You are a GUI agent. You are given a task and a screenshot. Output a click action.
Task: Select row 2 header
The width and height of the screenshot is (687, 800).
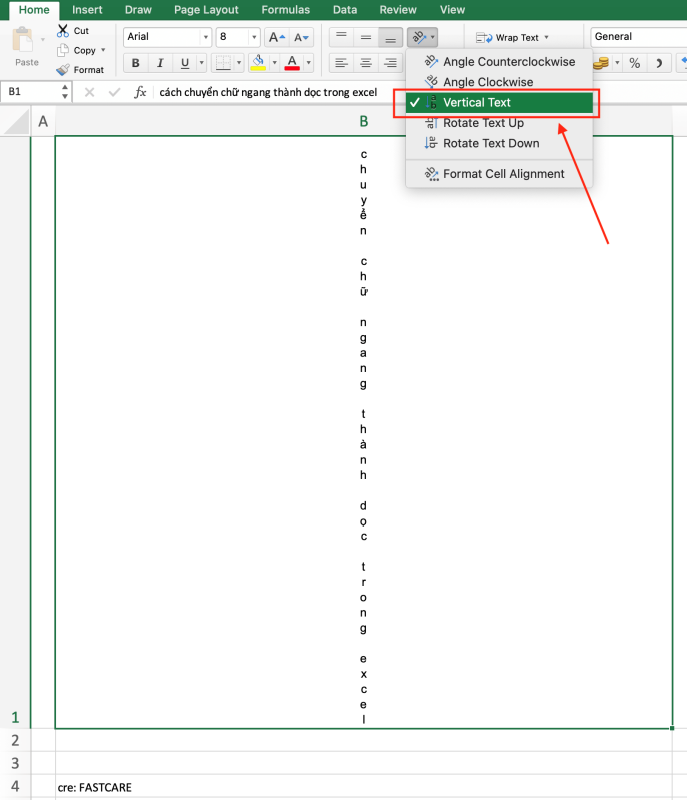point(15,740)
